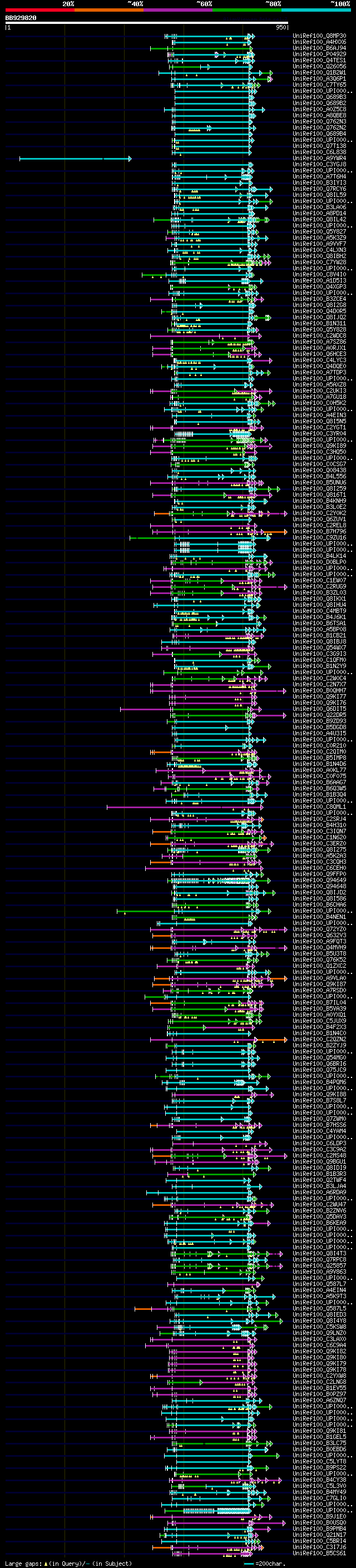This screenshot has height=1568, width=356.
Task: Select row label UniRef100_Q1B2W1
Action: pos(319,72)
